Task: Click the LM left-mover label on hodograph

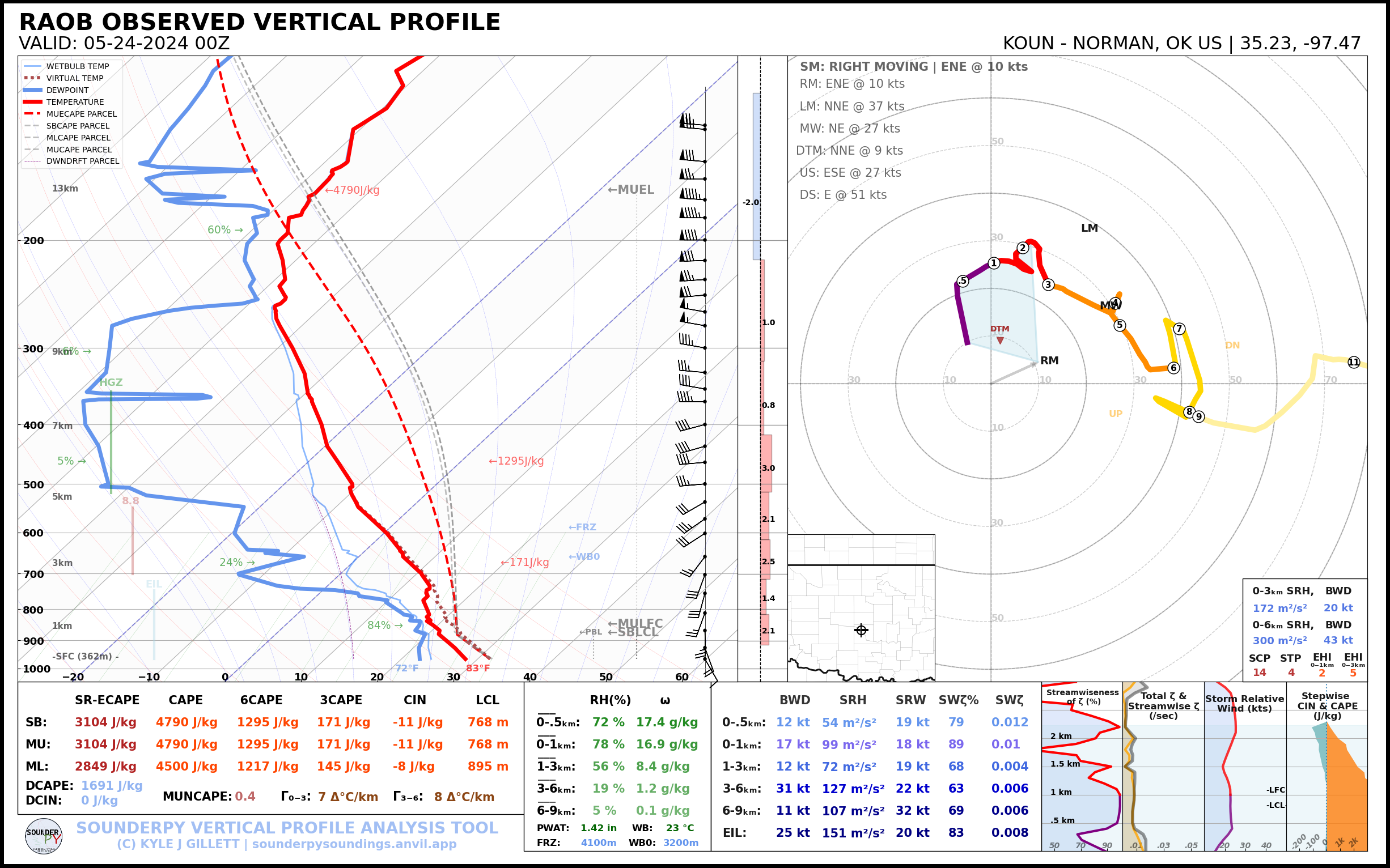Action: (x=1089, y=228)
